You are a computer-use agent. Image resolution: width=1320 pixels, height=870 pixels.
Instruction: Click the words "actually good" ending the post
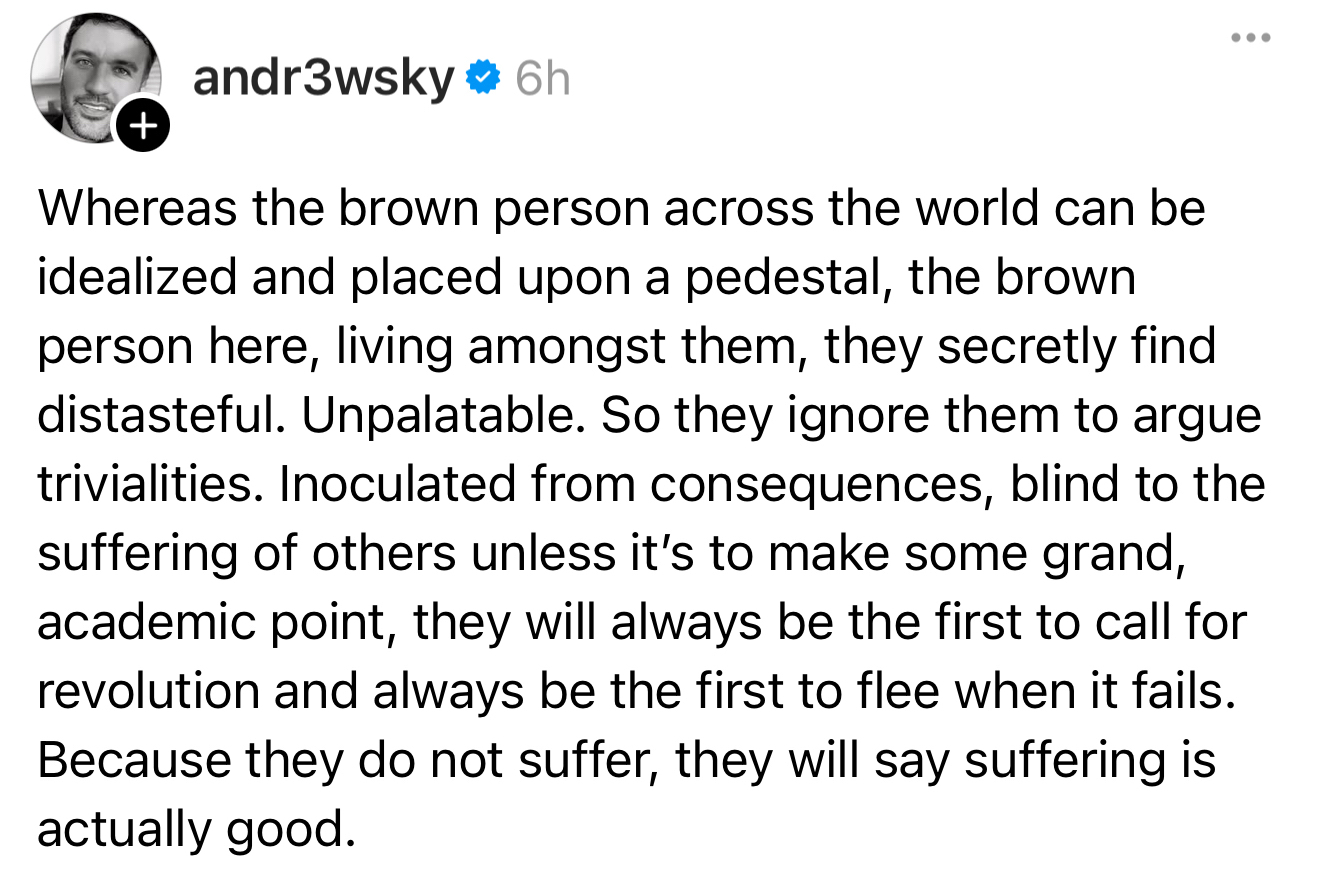[196, 829]
